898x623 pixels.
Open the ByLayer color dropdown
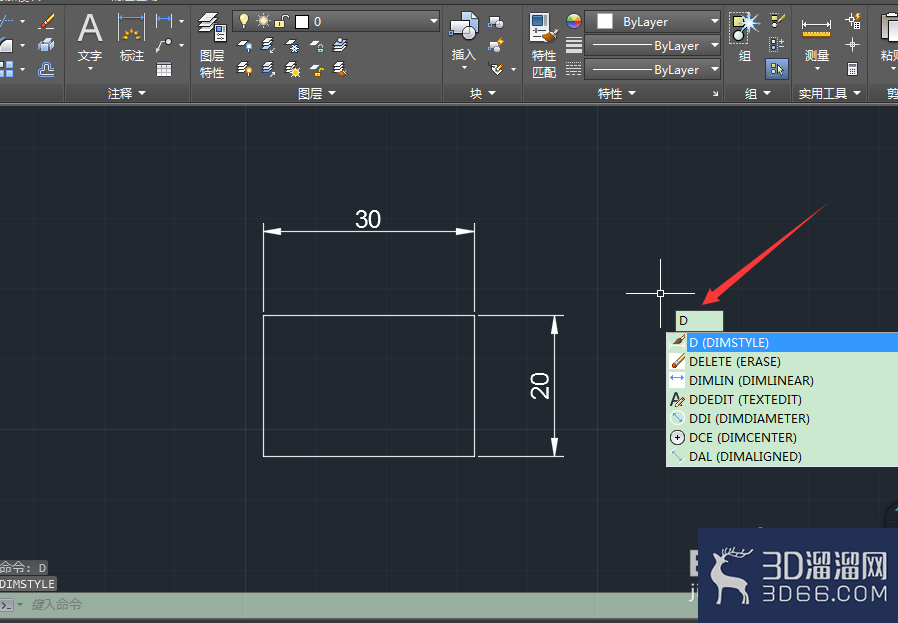(653, 22)
